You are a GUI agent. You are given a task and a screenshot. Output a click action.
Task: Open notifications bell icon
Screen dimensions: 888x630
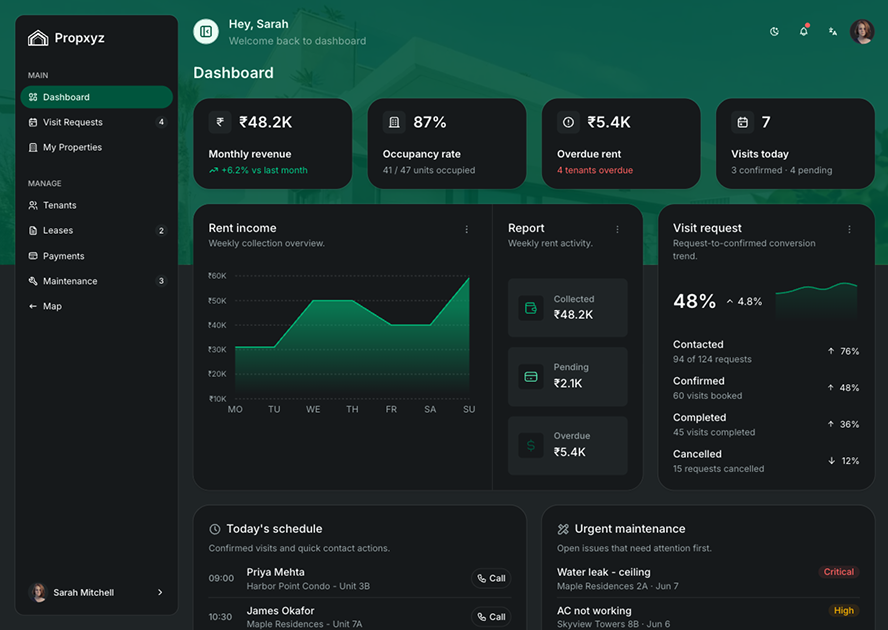(x=804, y=31)
